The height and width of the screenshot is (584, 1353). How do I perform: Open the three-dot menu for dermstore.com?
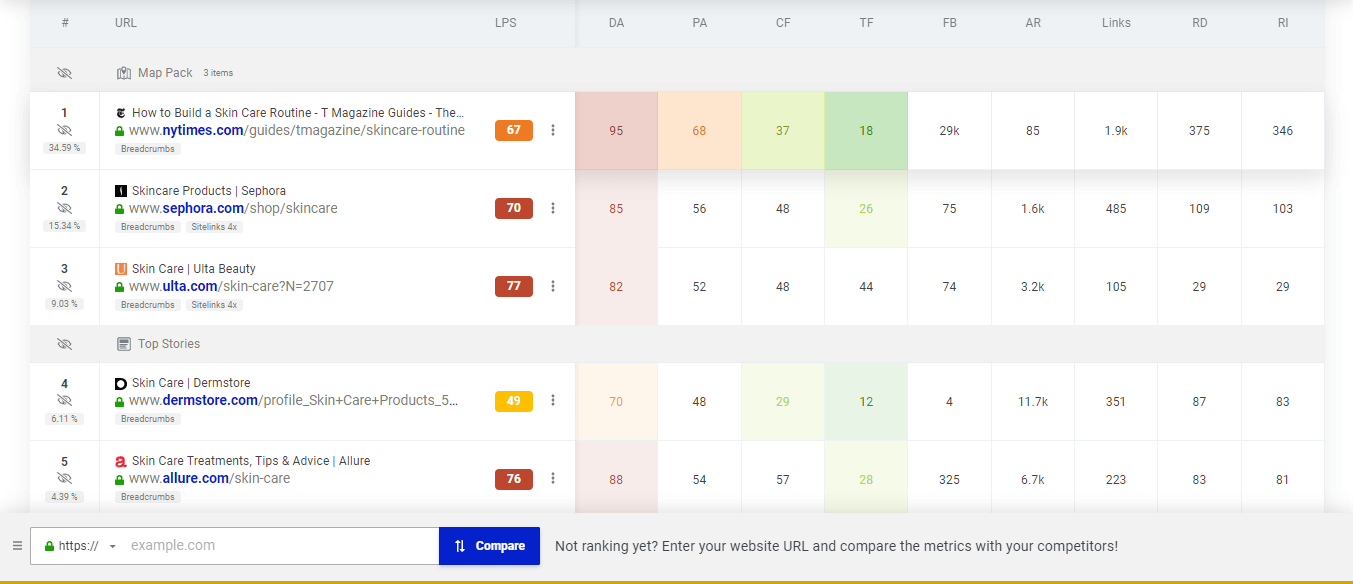point(553,401)
